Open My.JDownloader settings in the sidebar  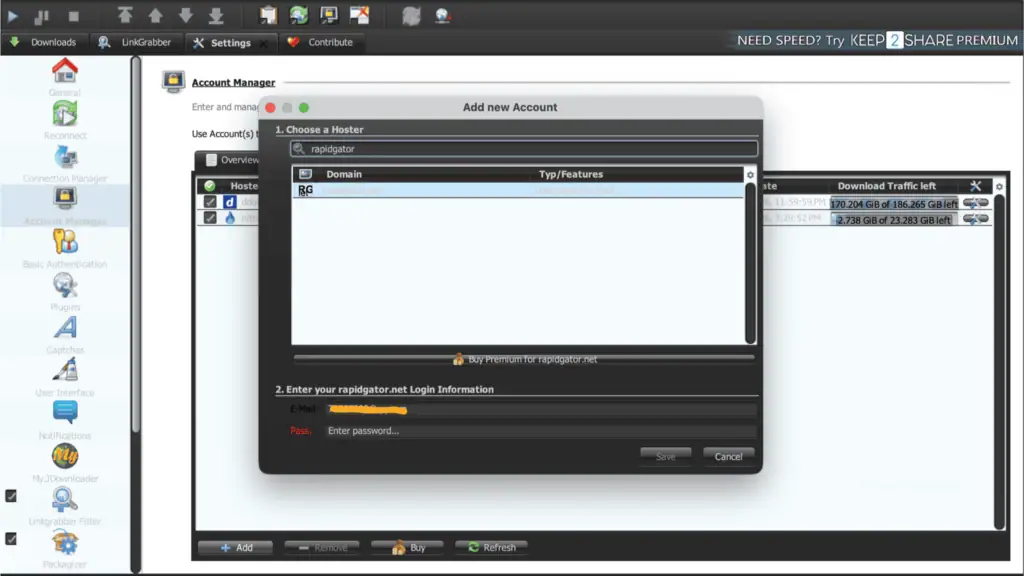pyautogui.click(x=65, y=463)
